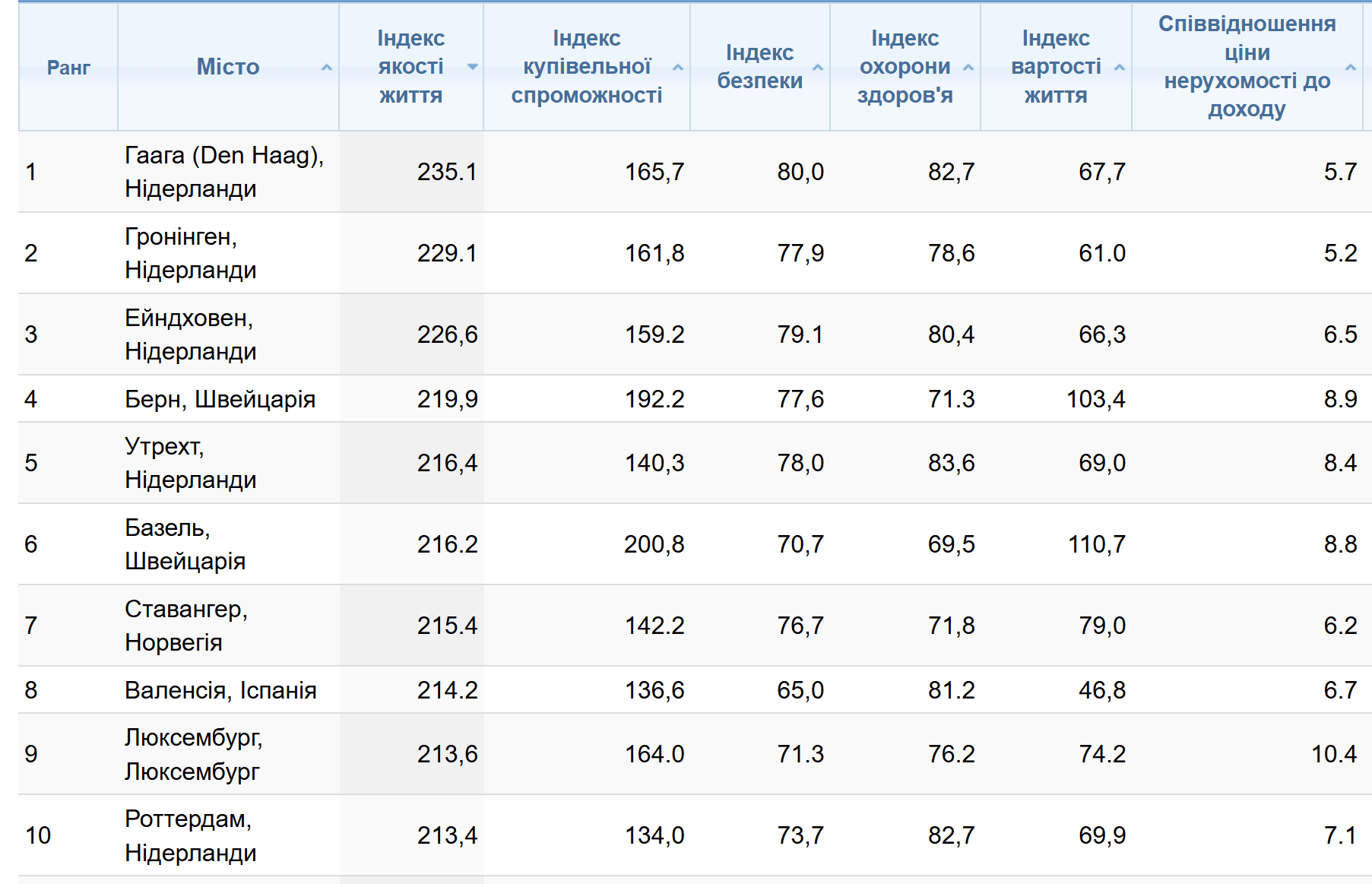
Task: Click sort arrow next to Індекс безпеки
Action: (818, 68)
